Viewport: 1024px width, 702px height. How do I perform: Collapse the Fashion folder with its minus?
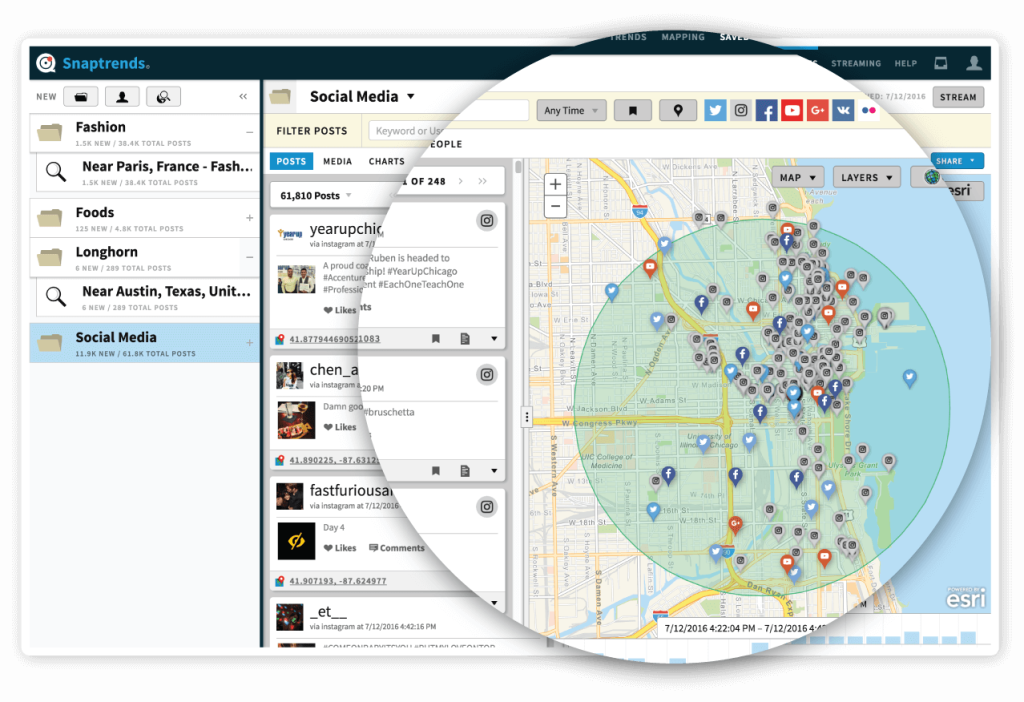pos(249,133)
